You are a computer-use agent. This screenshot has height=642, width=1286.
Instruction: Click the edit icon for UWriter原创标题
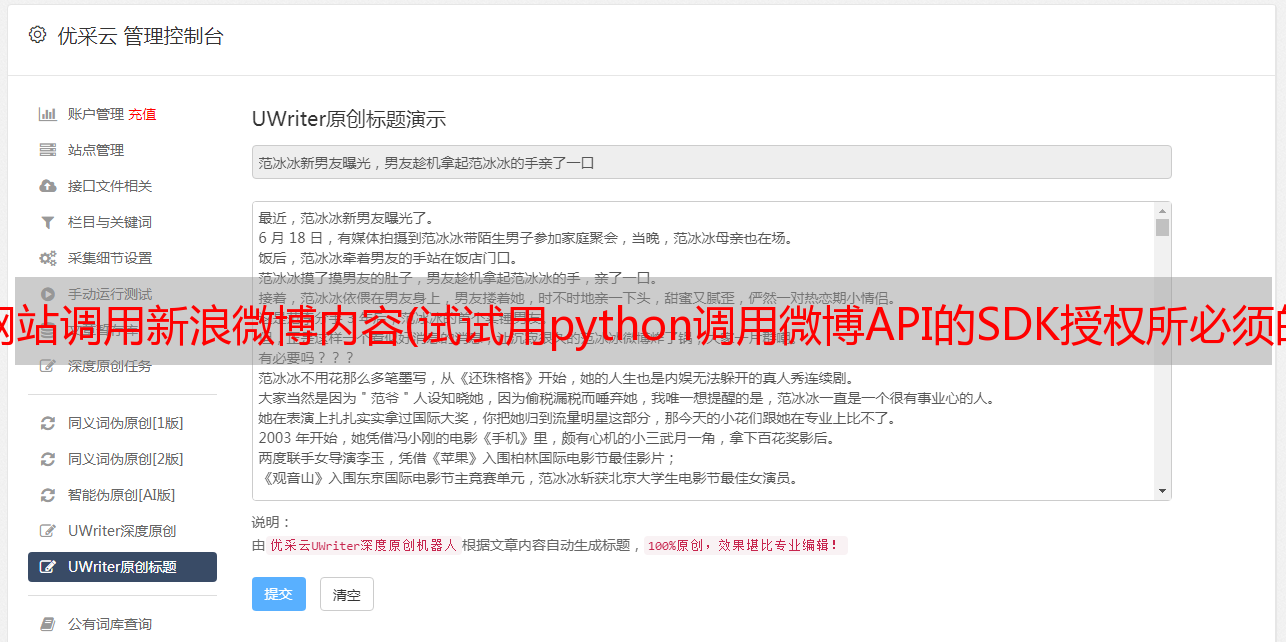point(47,567)
